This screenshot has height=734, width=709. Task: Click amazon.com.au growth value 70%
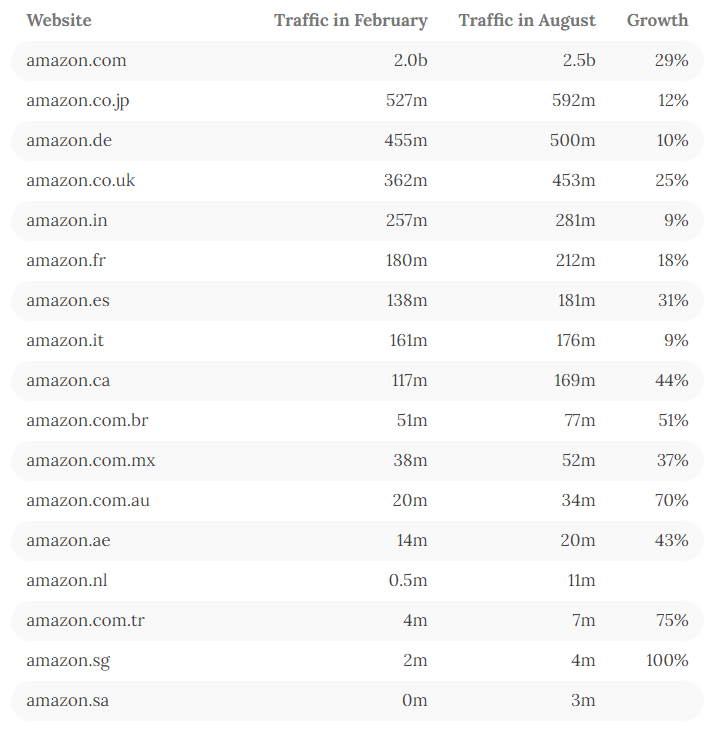pos(672,500)
